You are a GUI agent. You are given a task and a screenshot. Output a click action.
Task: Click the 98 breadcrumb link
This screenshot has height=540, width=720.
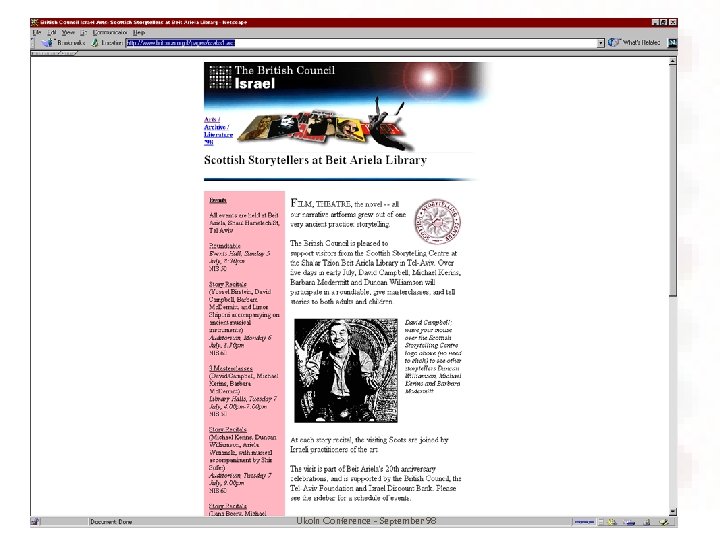coord(208,142)
